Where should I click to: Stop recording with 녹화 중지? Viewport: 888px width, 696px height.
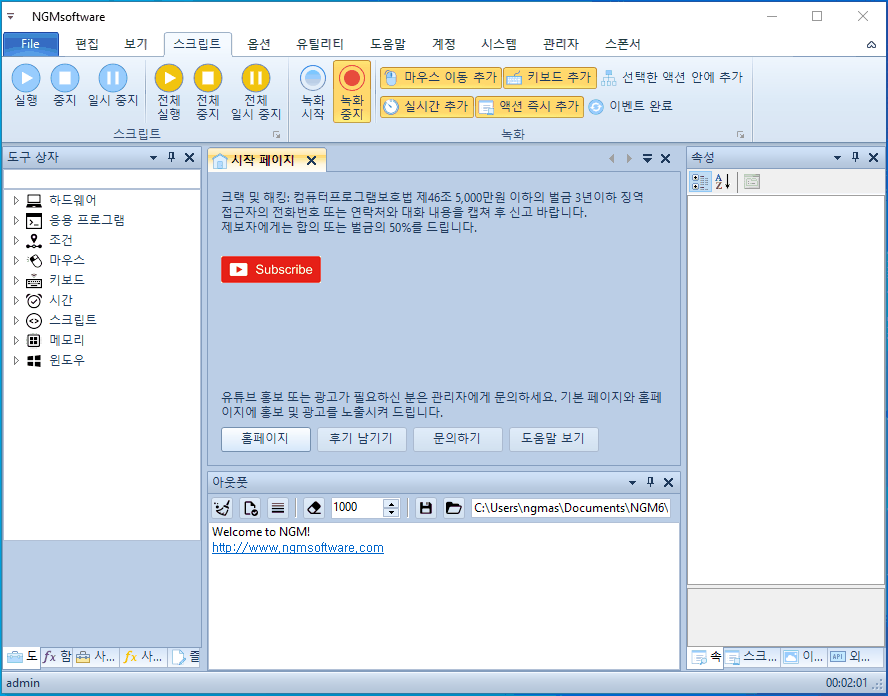pyautogui.click(x=352, y=92)
